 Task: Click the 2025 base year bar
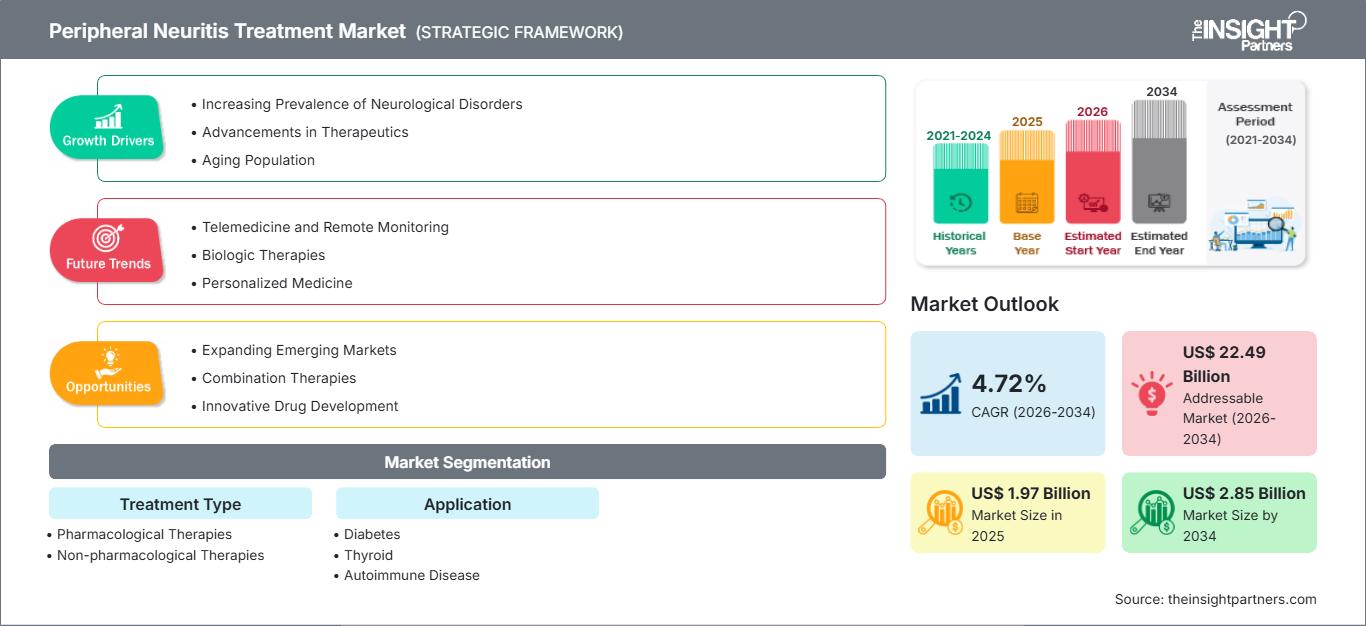click(x=1027, y=177)
